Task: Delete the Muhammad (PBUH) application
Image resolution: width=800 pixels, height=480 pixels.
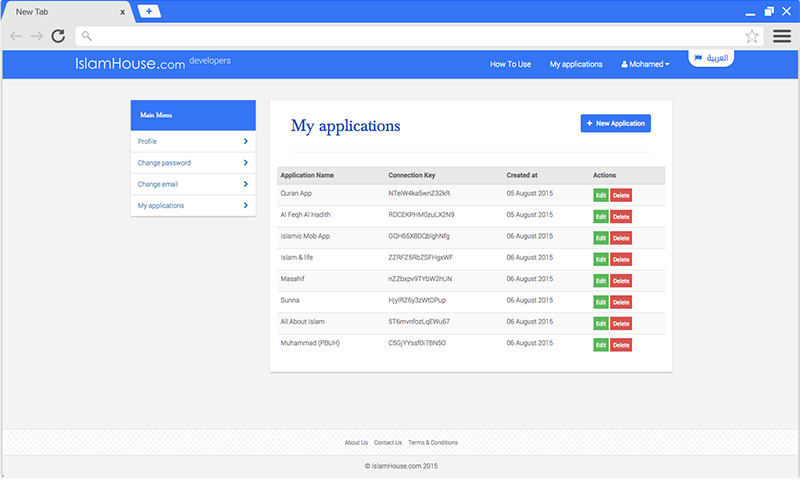Action: click(x=621, y=345)
